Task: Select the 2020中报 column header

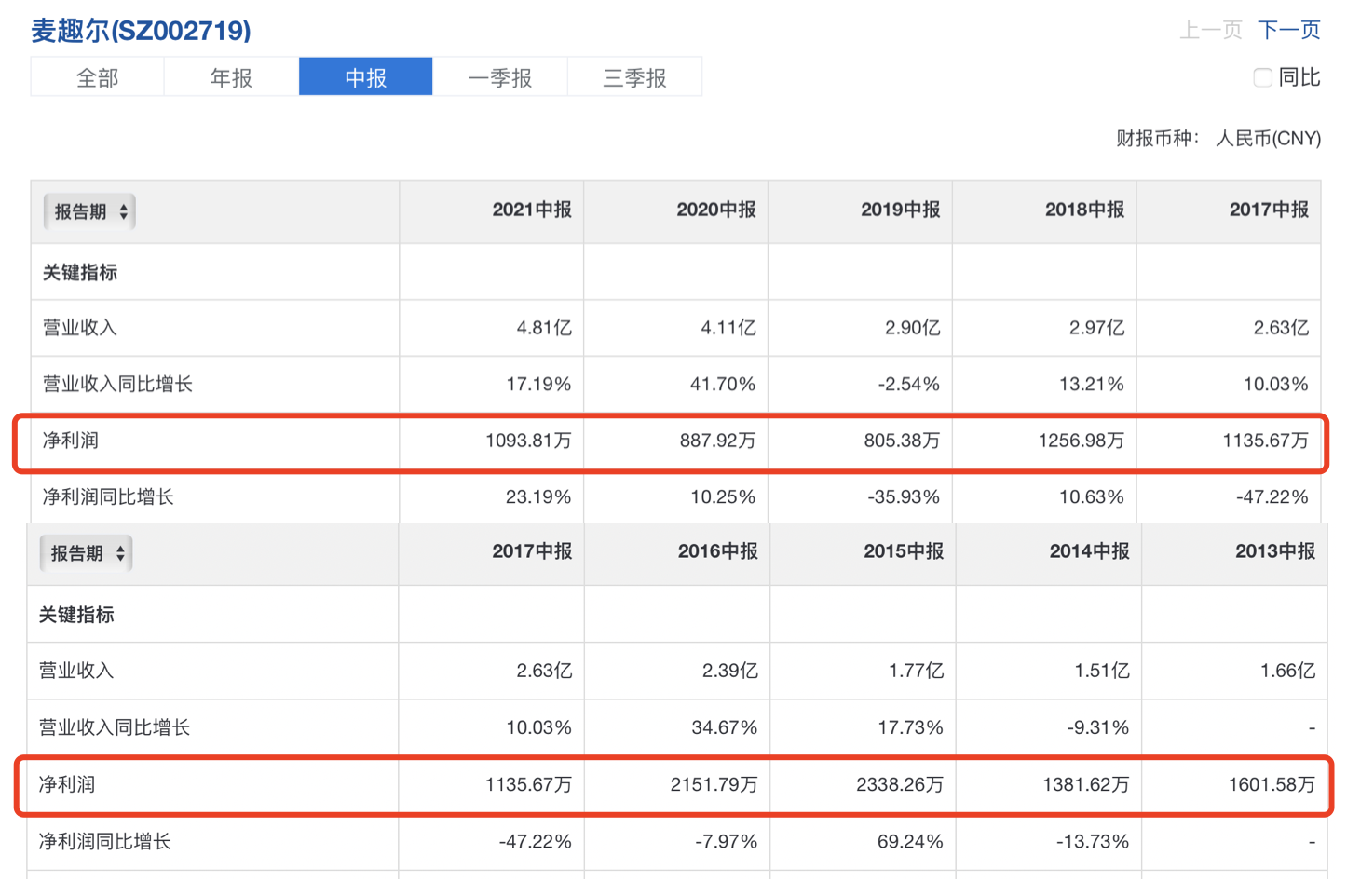Action: point(715,210)
